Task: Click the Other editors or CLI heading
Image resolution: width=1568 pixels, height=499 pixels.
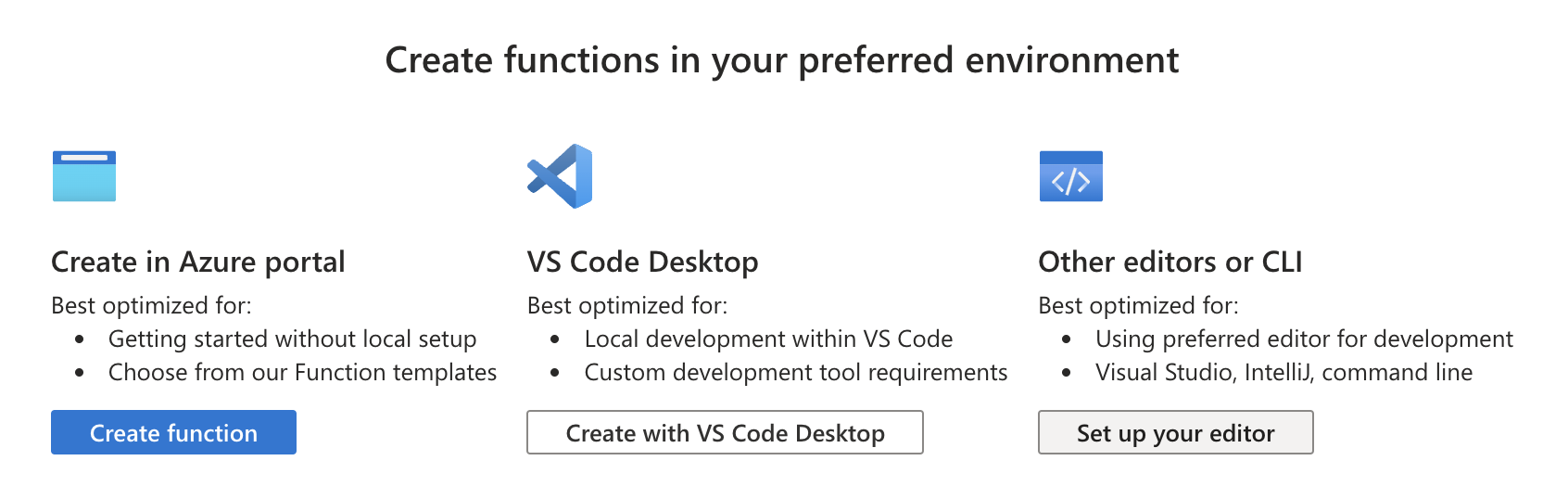Action: coord(1170,262)
